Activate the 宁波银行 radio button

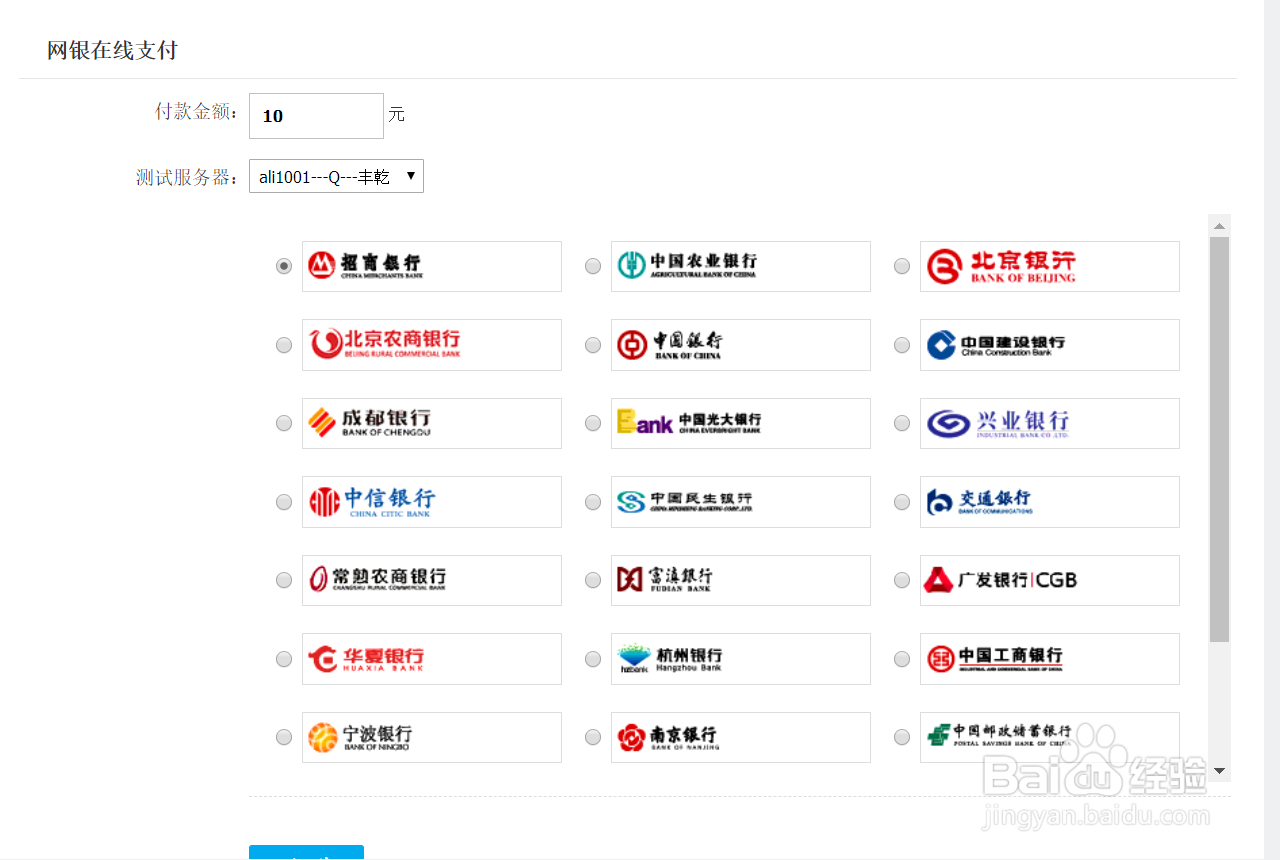[284, 737]
